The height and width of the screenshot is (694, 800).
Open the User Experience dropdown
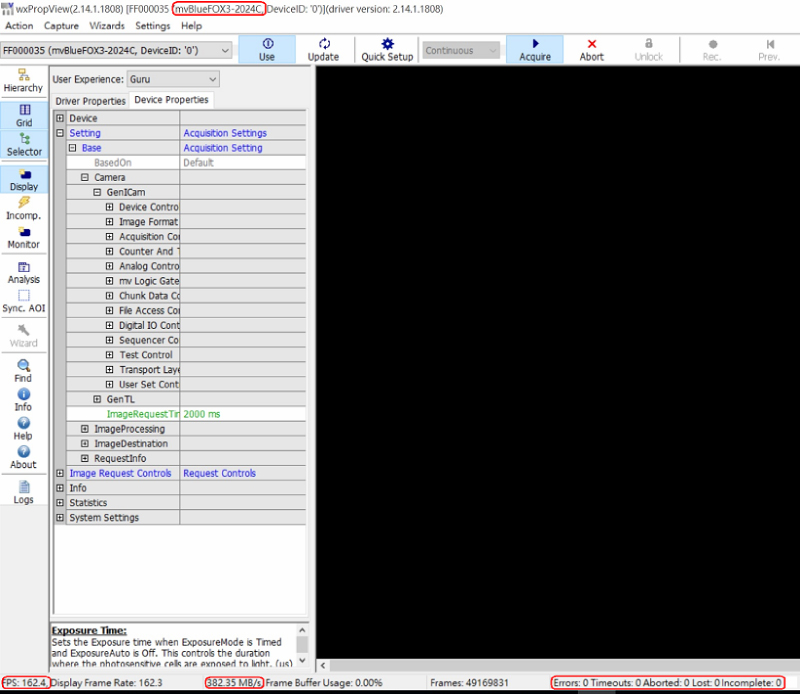[173, 79]
